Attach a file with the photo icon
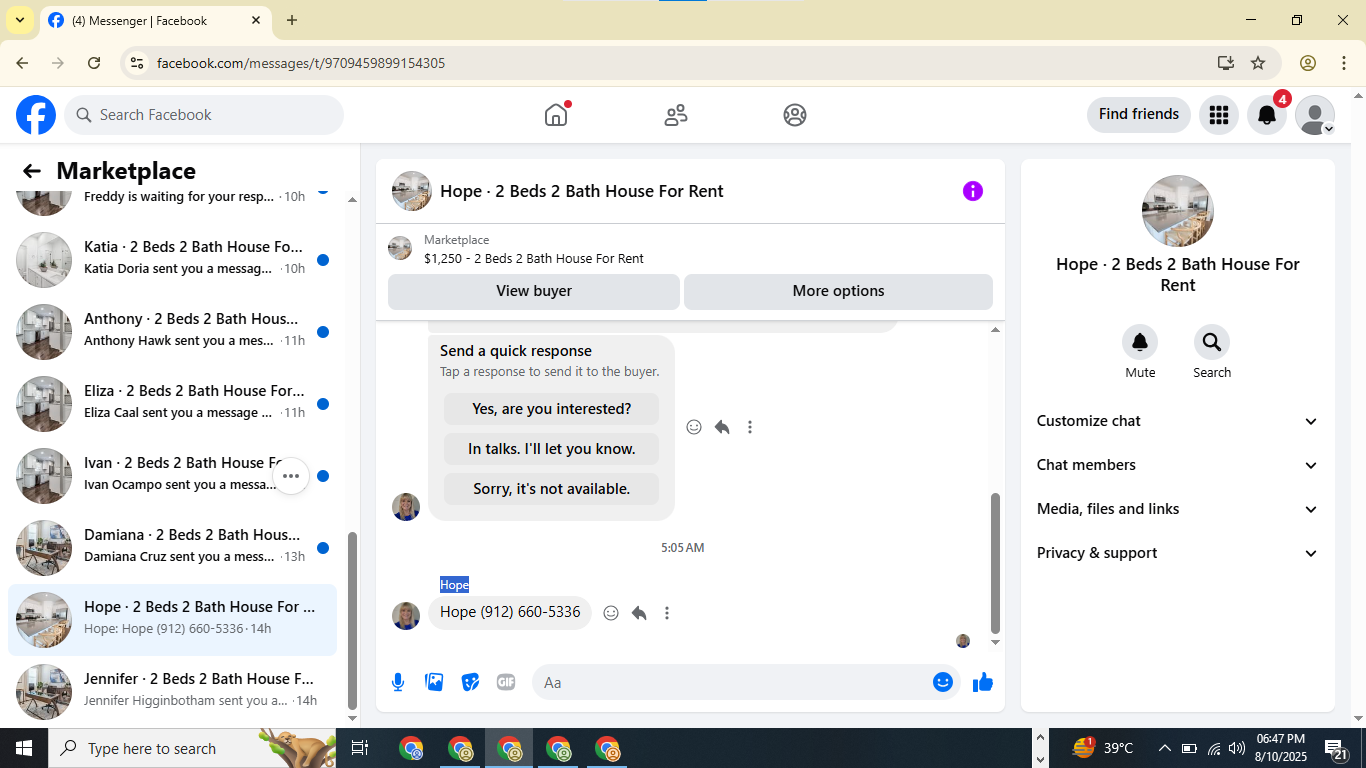This screenshot has width=1366, height=768. click(x=434, y=682)
